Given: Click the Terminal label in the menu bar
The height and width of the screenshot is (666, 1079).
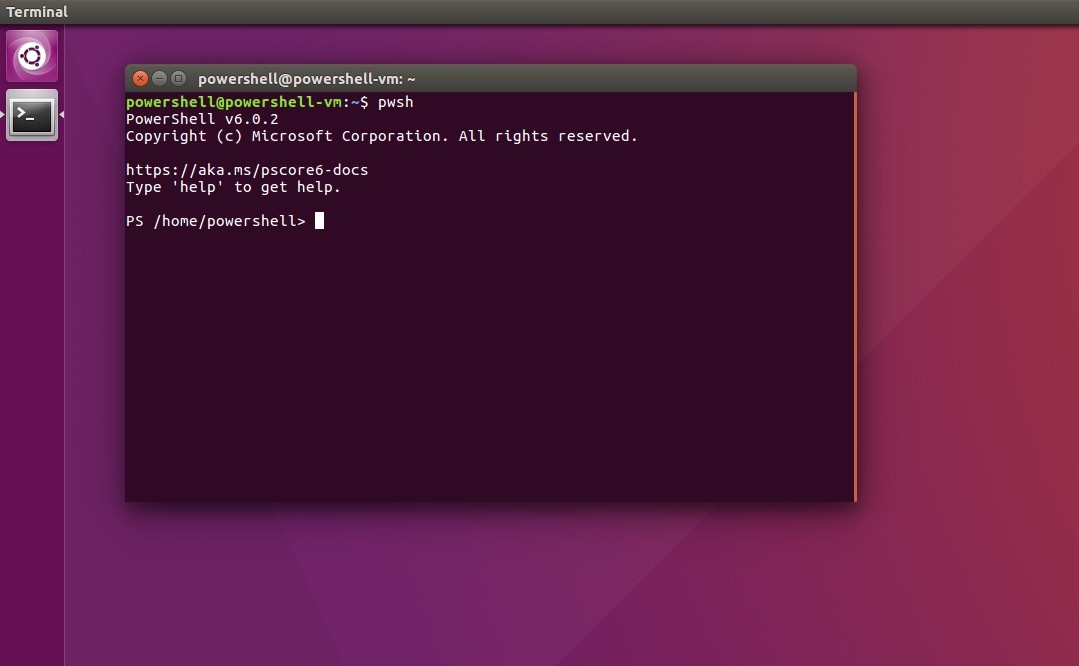Looking at the screenshot, I should (37, 11).
